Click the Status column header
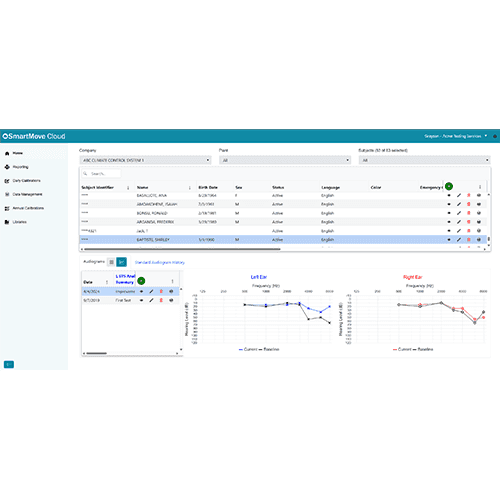 278,188
